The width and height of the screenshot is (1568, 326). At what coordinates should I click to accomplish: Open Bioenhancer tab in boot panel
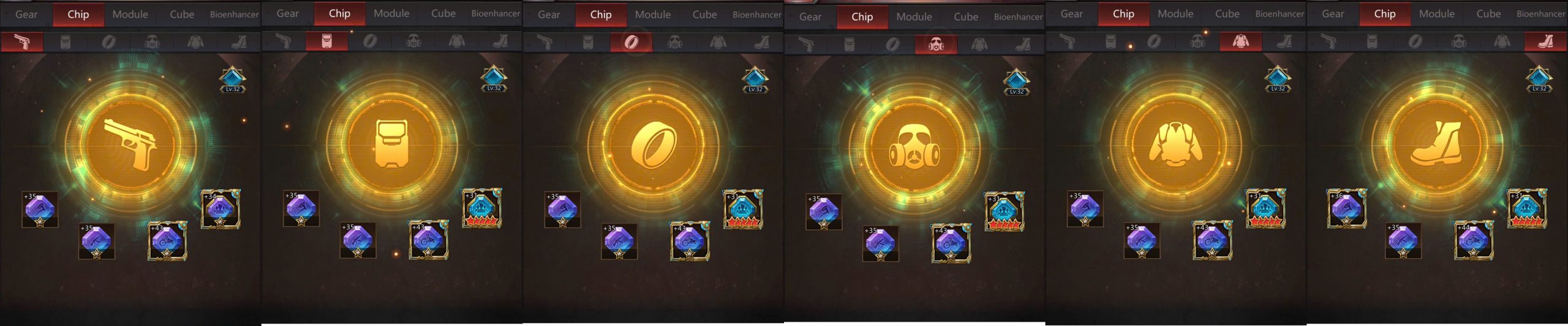1541,13
